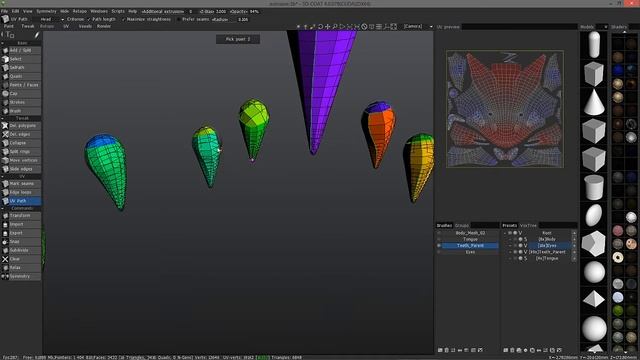Viewport: 640px width, 360px height.
Task: Choose the Select tool in left panel
Action: (21, 59)
